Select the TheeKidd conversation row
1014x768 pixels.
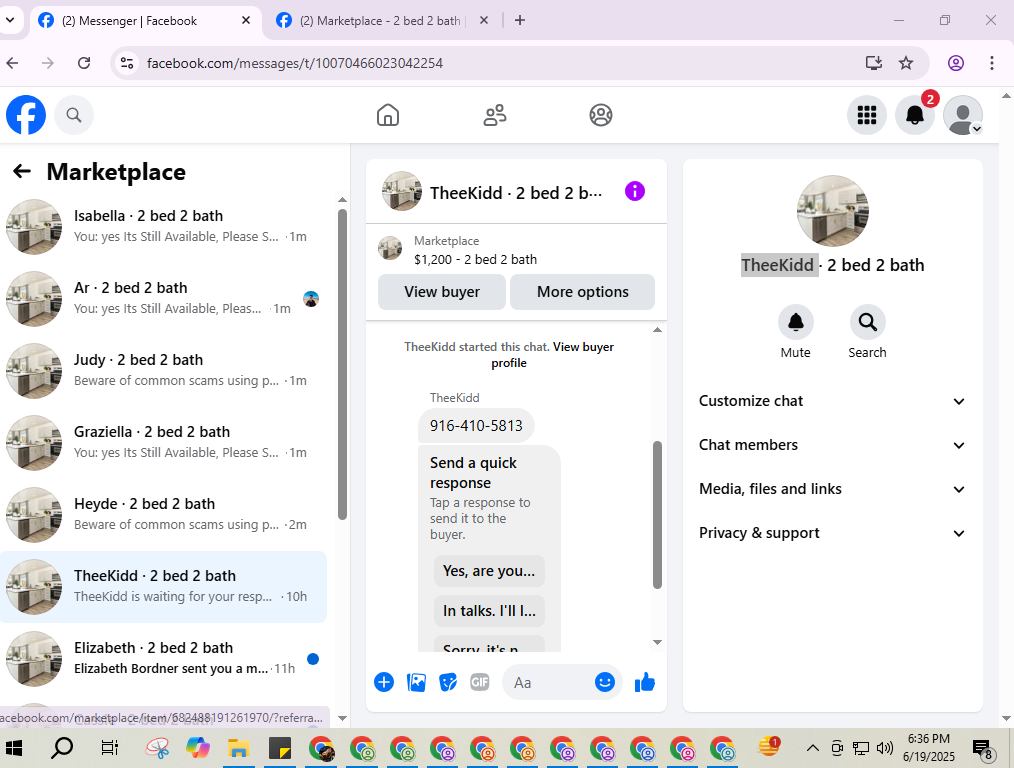[164, 586]
